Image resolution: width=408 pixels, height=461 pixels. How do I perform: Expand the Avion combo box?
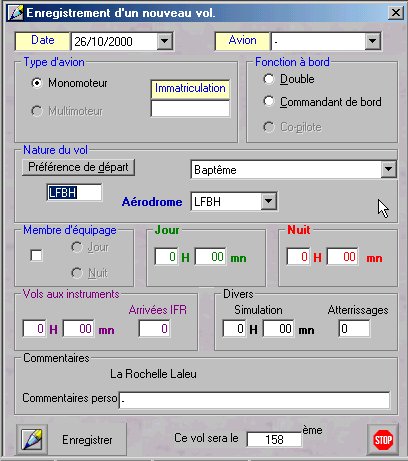click(373, 41)
